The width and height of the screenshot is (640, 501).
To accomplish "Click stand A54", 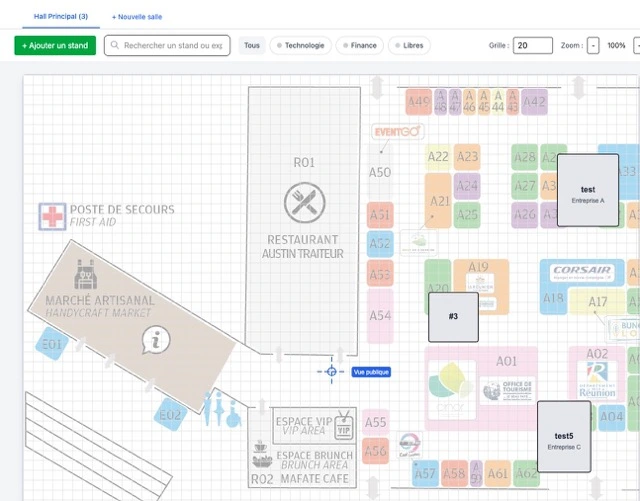I will pyautogui.click(x=380, y=316).
